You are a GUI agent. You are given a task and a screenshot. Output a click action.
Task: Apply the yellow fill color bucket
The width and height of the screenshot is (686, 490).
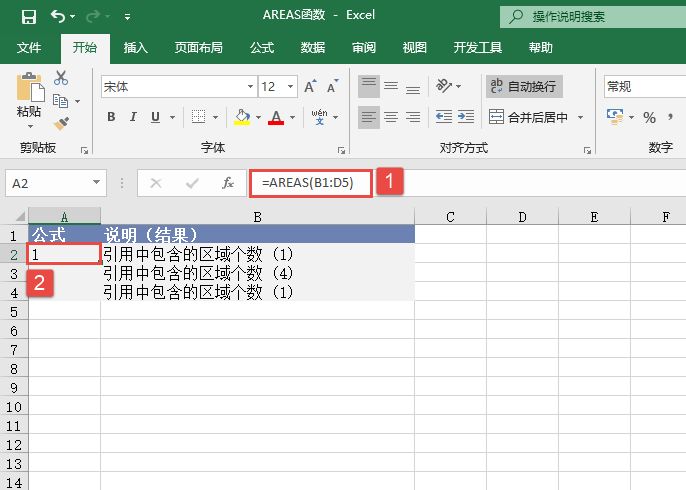coord(241,117)
